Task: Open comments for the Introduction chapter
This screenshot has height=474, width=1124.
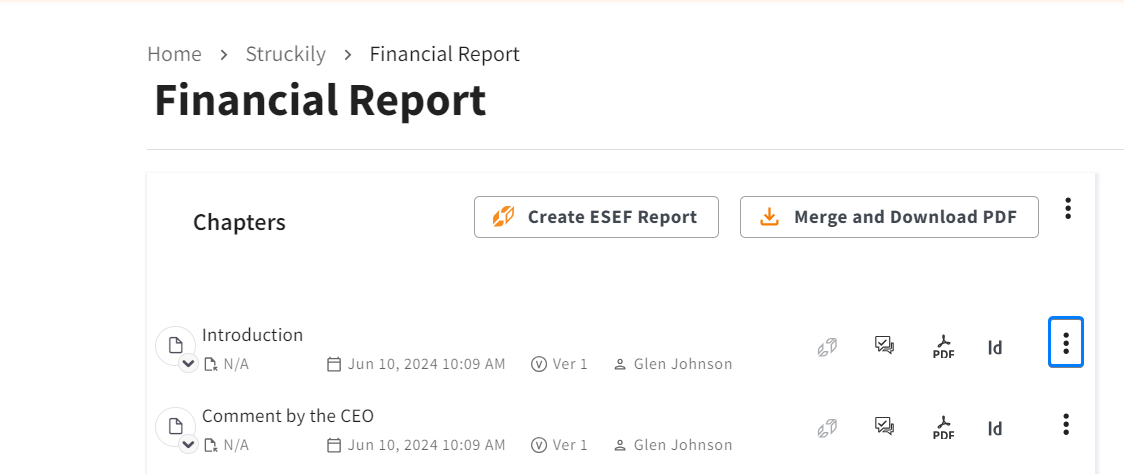Action: pos(884,346)
